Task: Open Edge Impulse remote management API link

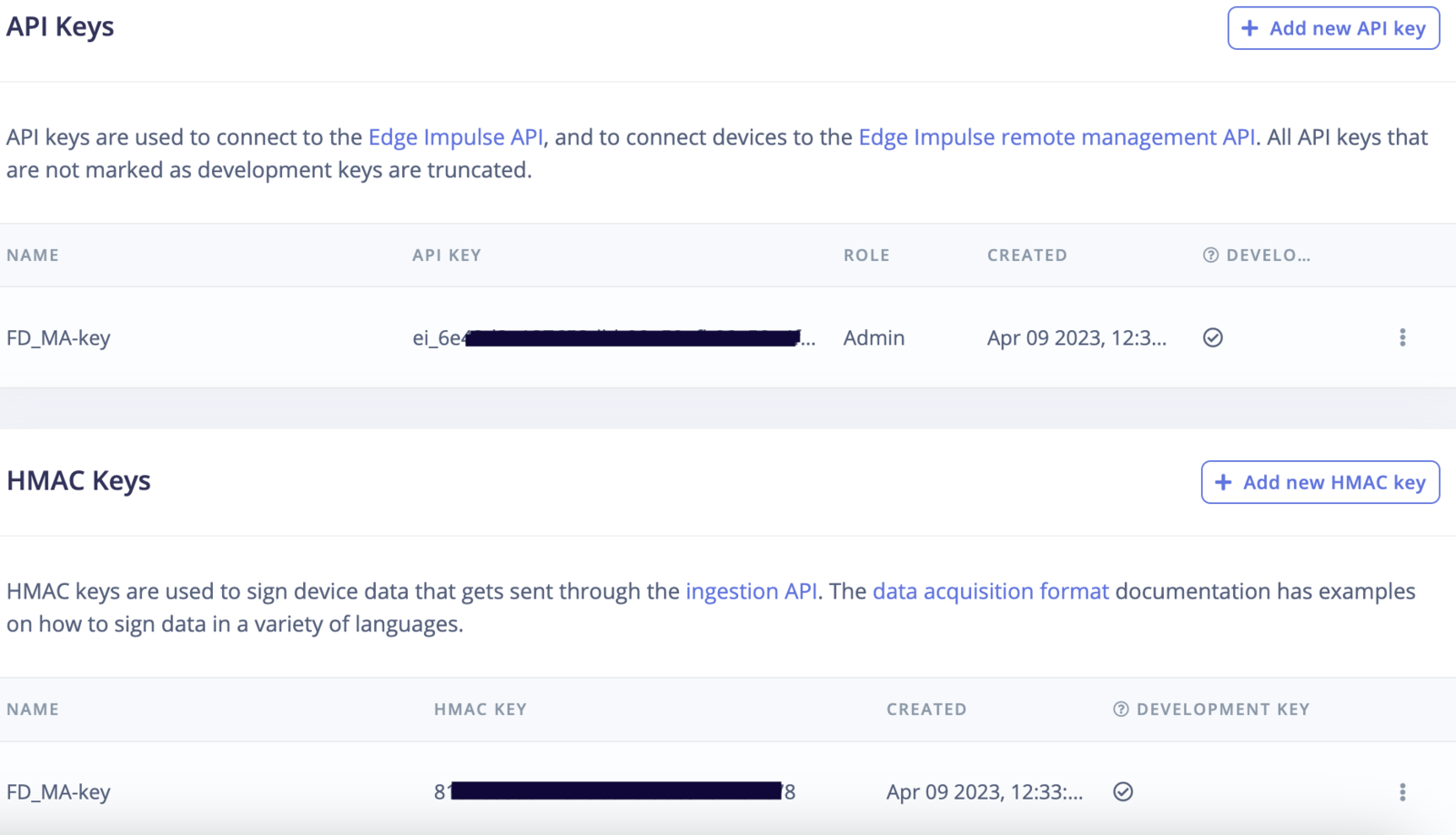Action: (x=1057, y=137)
